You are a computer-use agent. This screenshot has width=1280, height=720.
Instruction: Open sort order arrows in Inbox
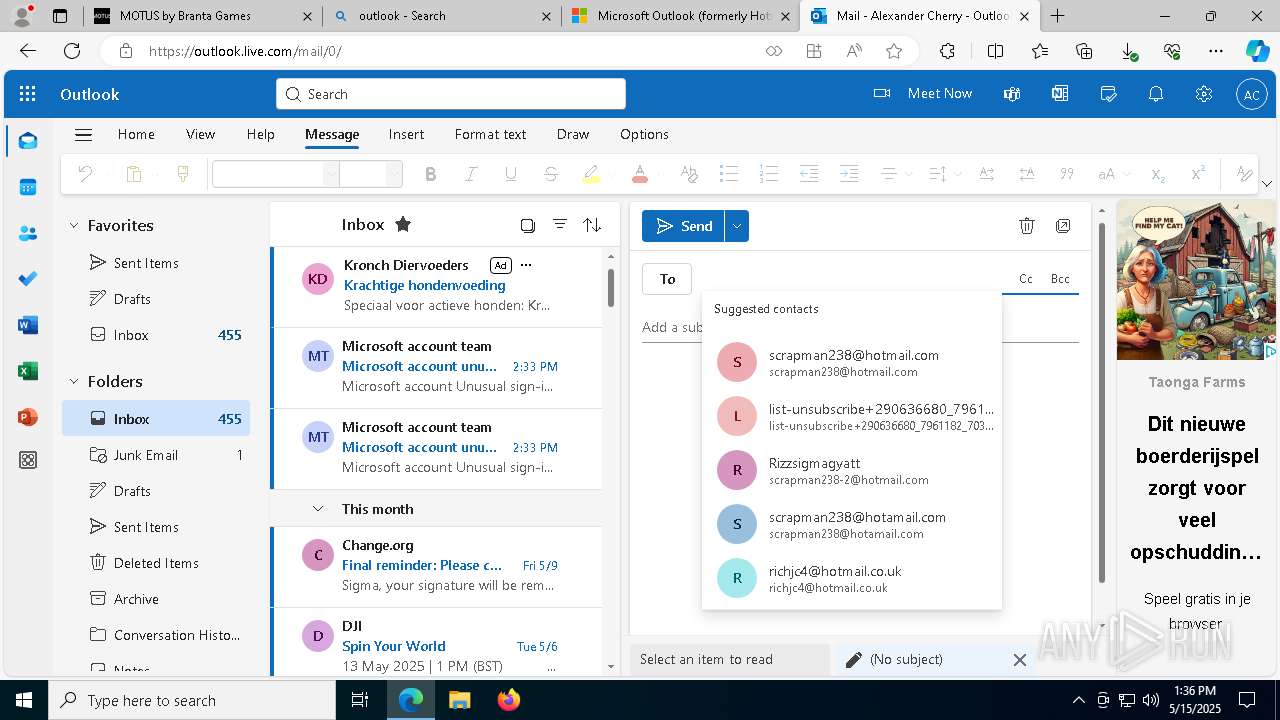(592, 225)
